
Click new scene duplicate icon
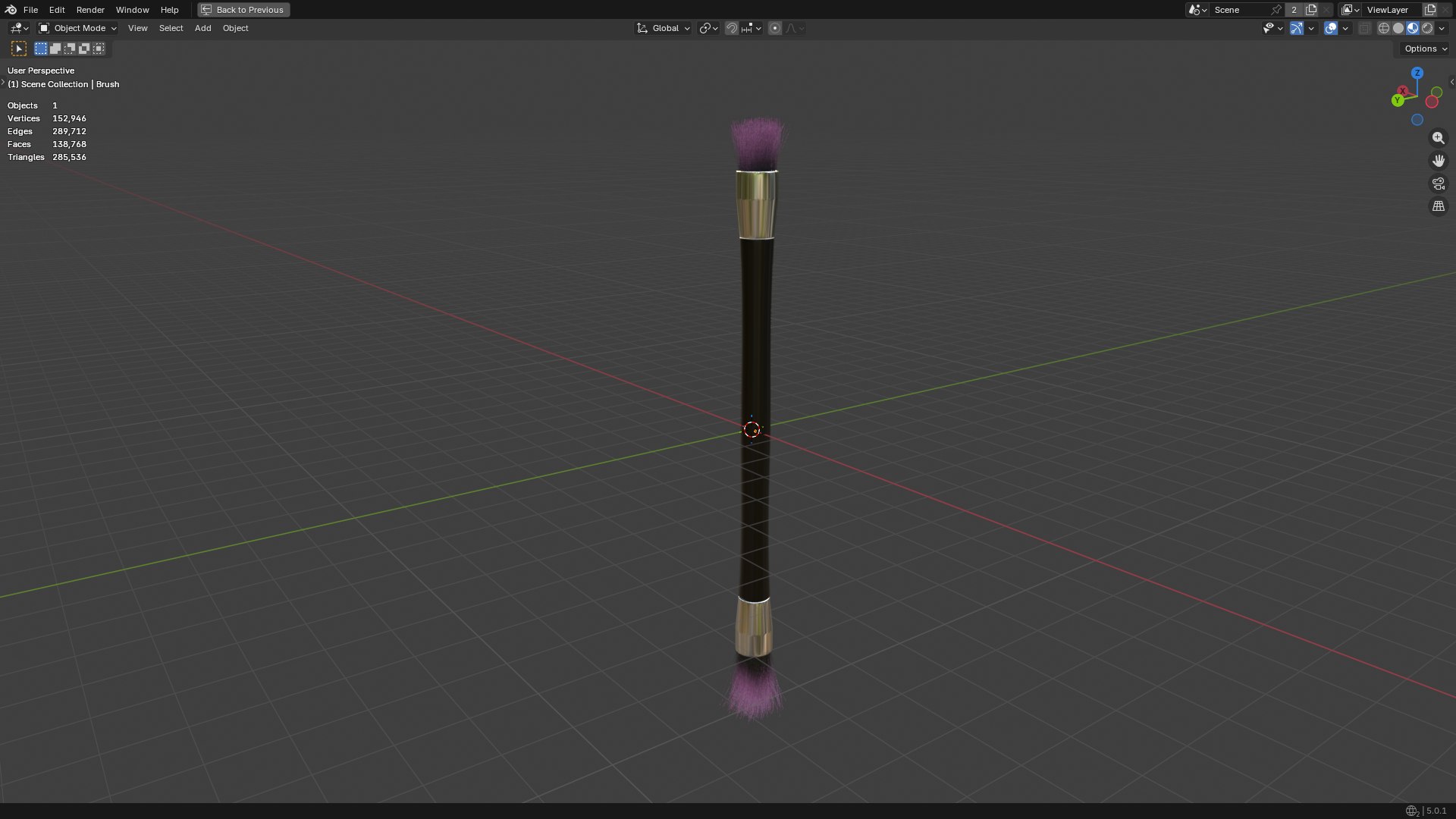[x=1311, y=10]
